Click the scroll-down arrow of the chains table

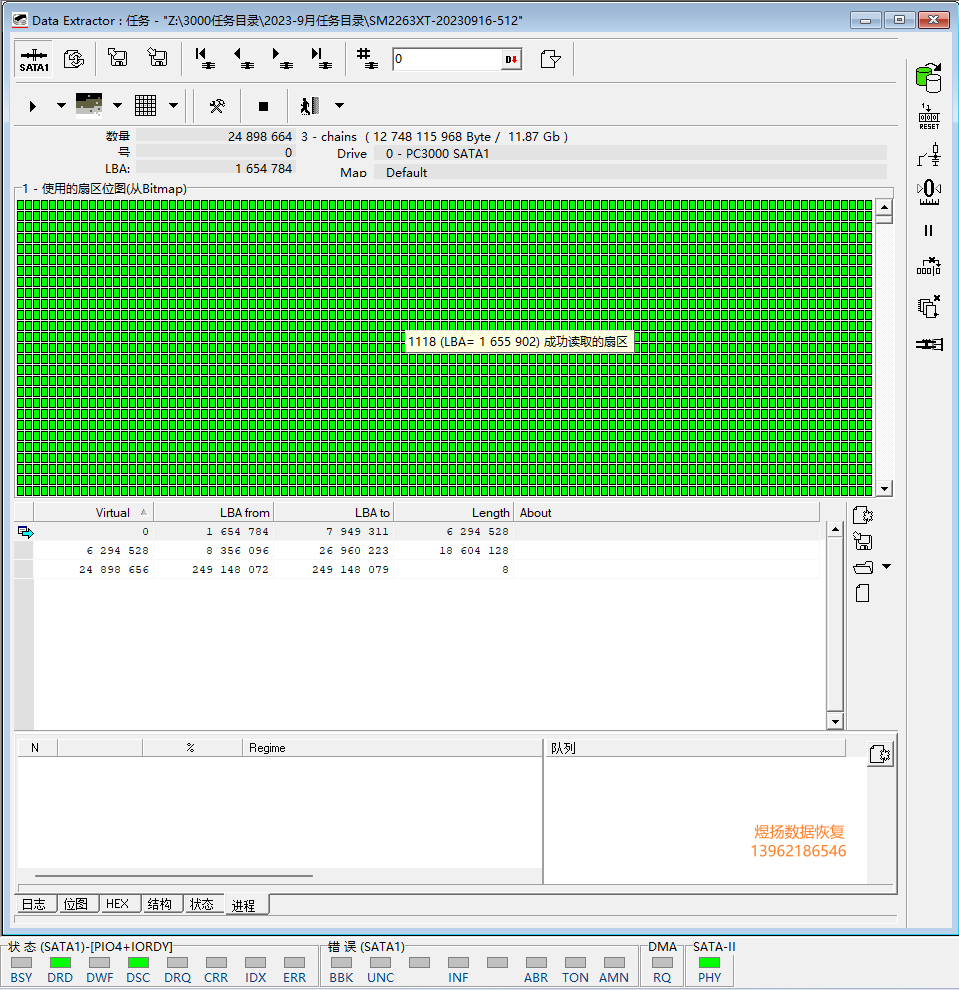(x=835, y=722)
